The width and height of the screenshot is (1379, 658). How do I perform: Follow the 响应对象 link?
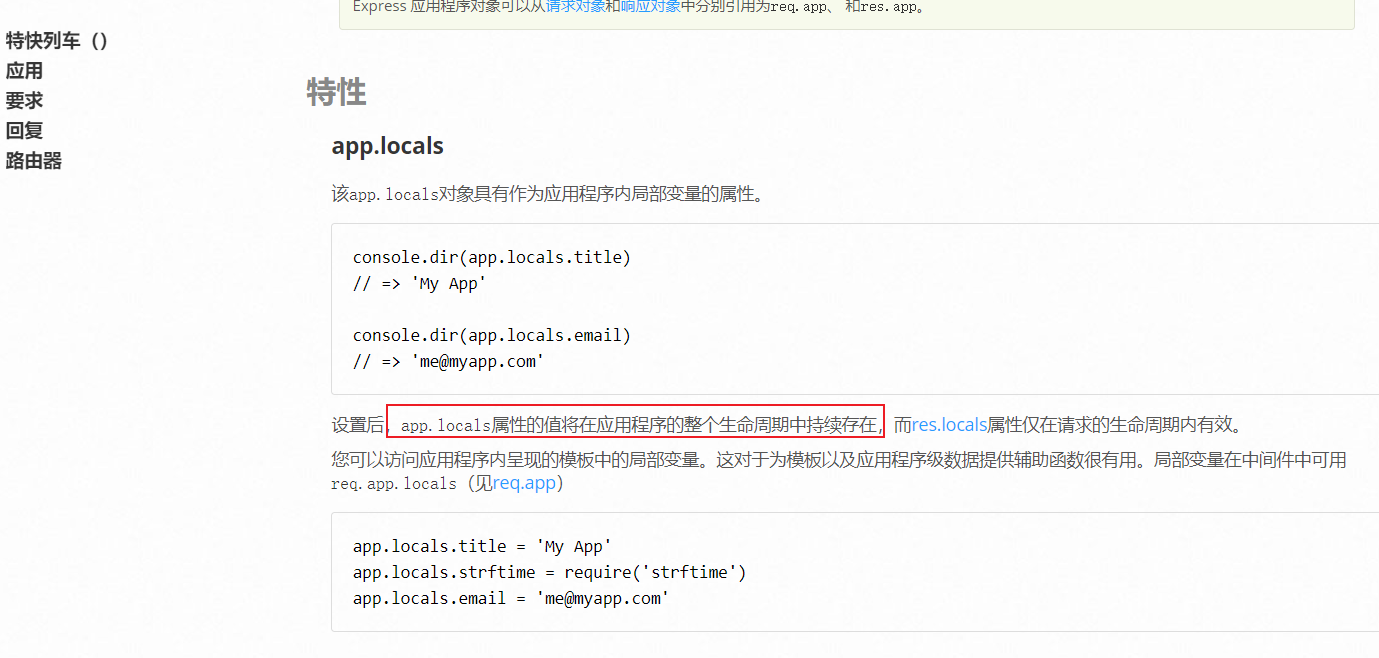650,6
